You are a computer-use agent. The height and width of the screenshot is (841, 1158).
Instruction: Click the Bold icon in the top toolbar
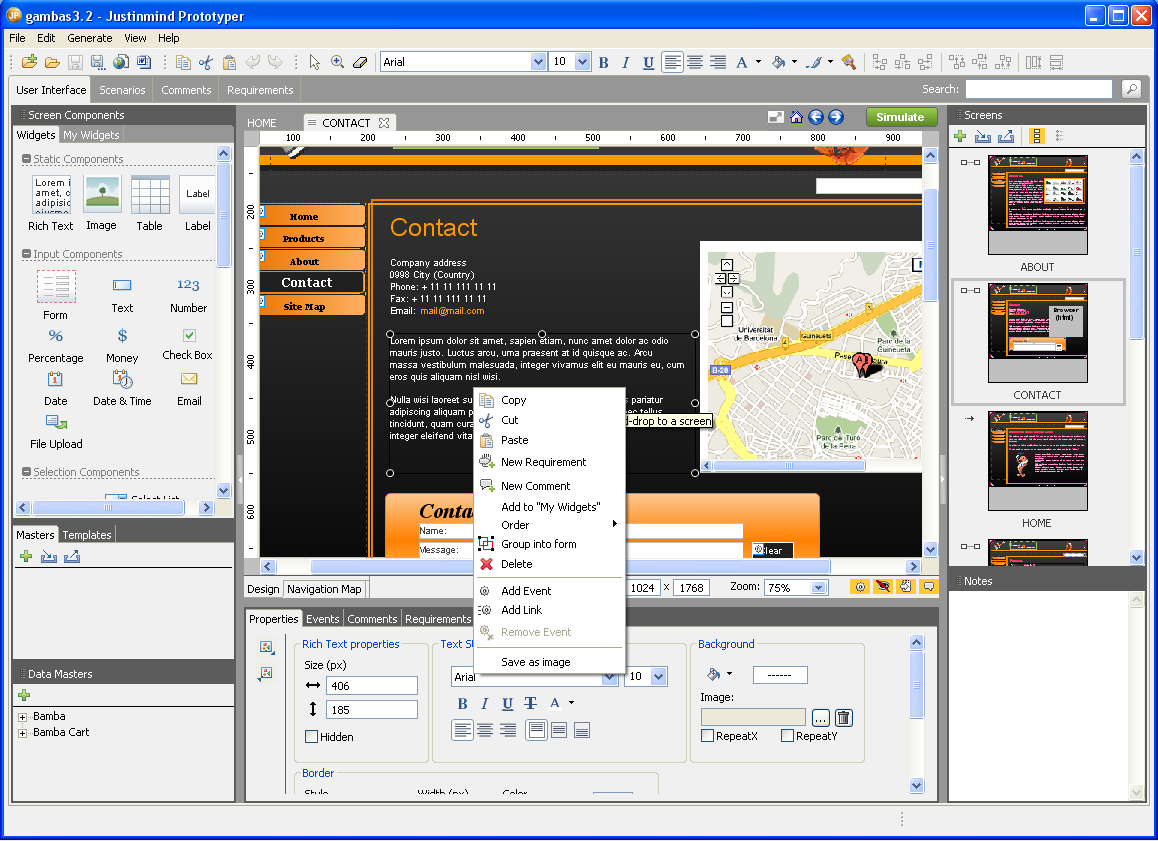coord(603,62)
